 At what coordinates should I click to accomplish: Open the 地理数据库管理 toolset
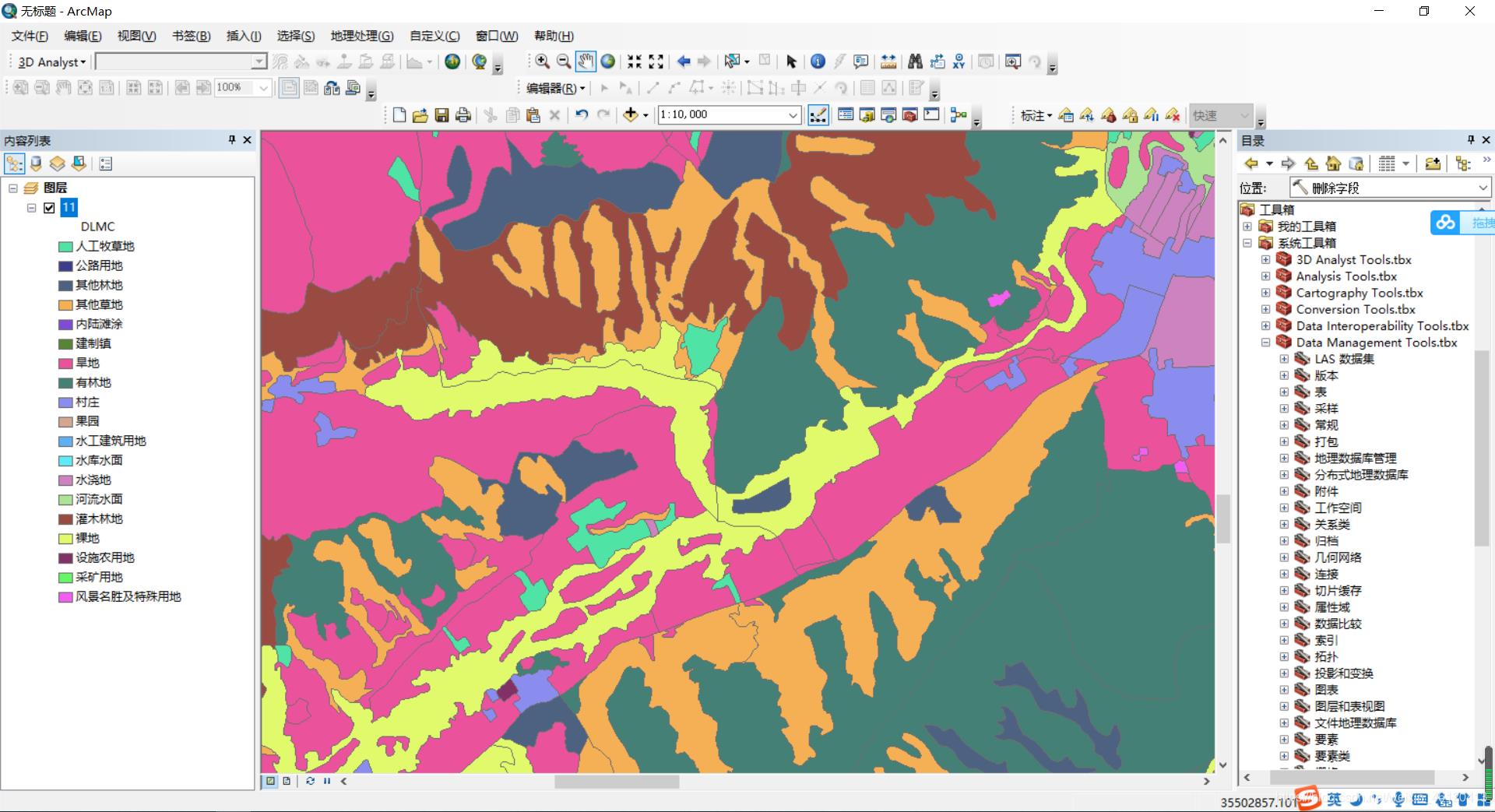(1355, 458)
